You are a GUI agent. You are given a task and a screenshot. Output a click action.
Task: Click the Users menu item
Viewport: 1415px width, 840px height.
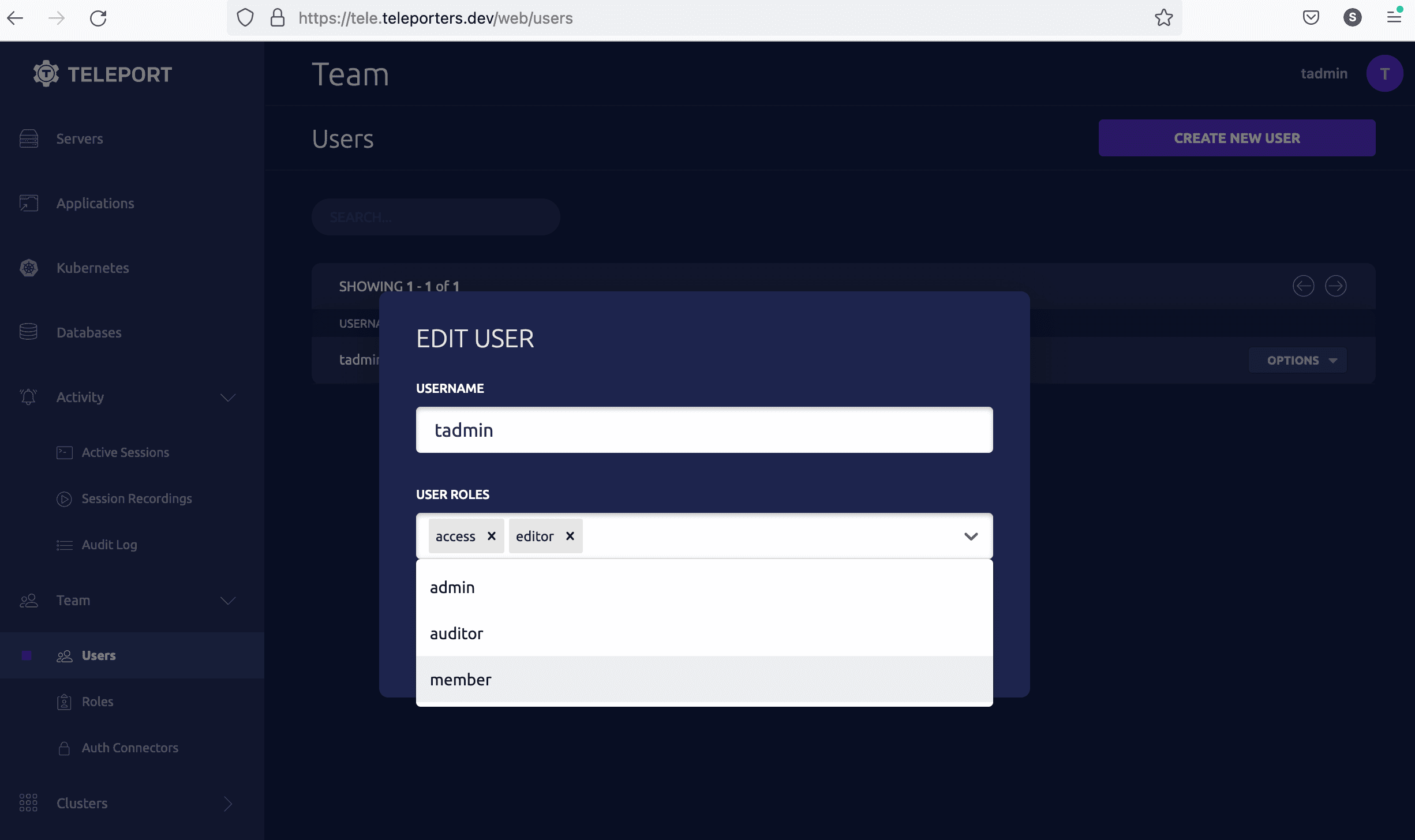click(98, 656)
